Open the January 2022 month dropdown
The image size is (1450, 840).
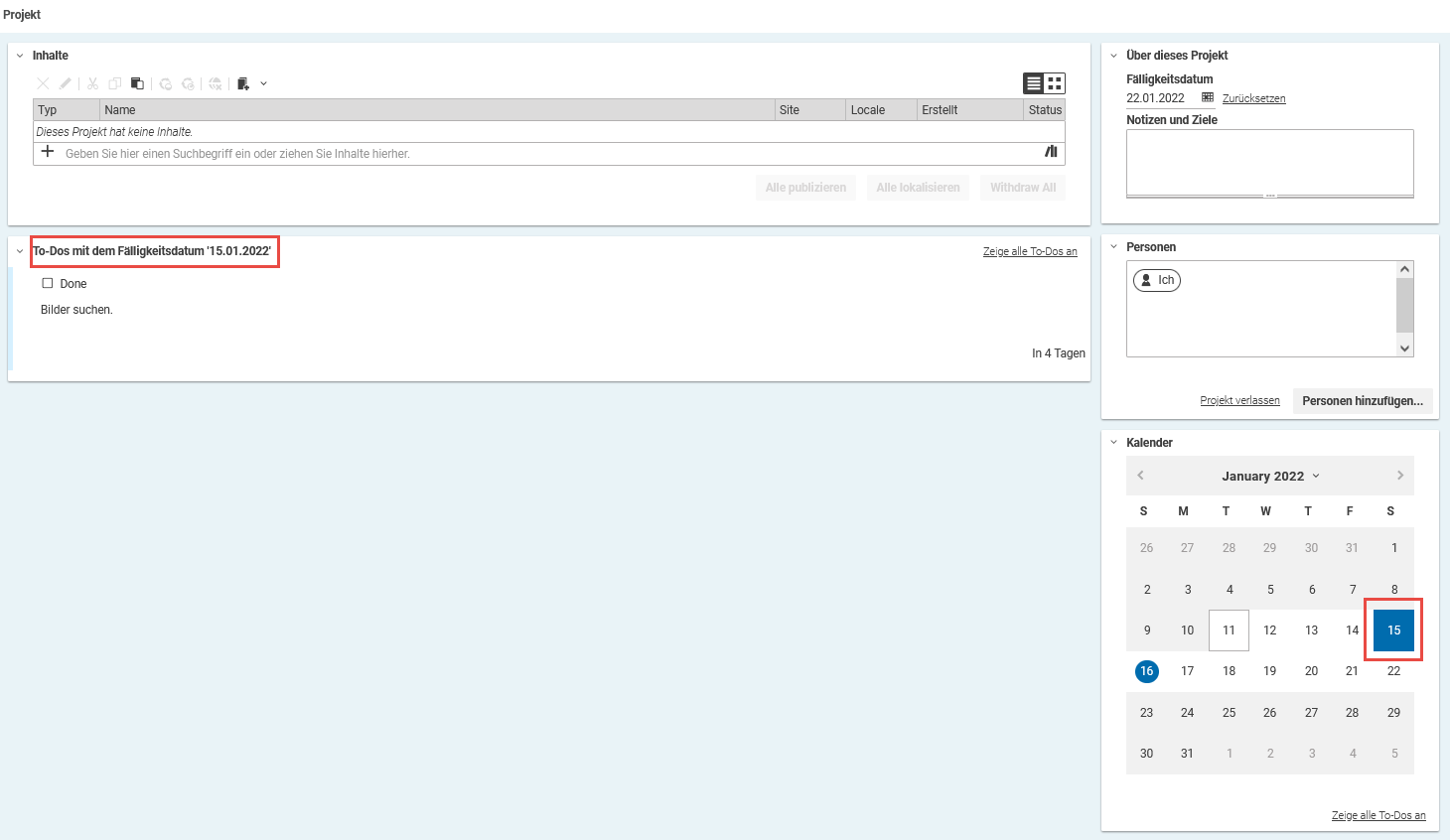click(1270, 477)
